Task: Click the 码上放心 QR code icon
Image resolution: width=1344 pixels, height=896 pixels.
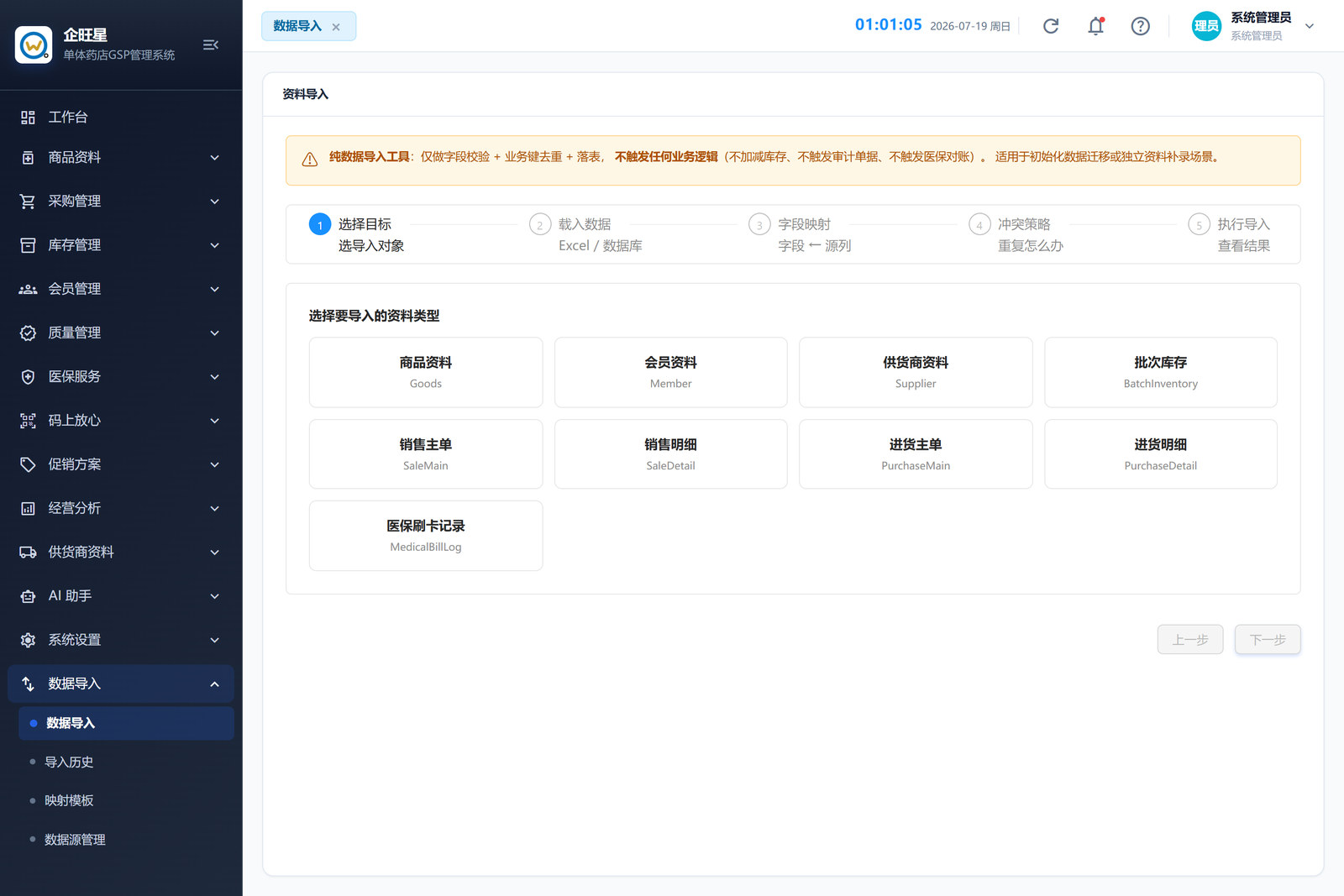Action: coord(28,421)
